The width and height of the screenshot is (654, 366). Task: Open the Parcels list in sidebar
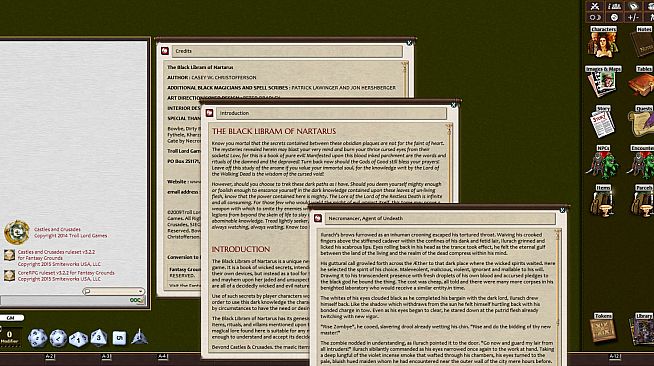coord(642,201)
